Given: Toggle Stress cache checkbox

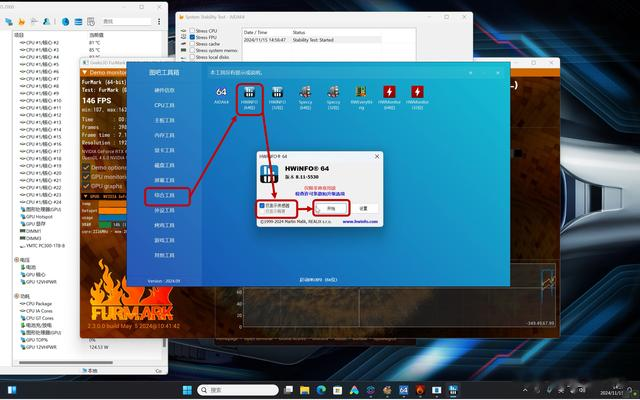Looking at the screenshot, I should click(x=192, y=44).
